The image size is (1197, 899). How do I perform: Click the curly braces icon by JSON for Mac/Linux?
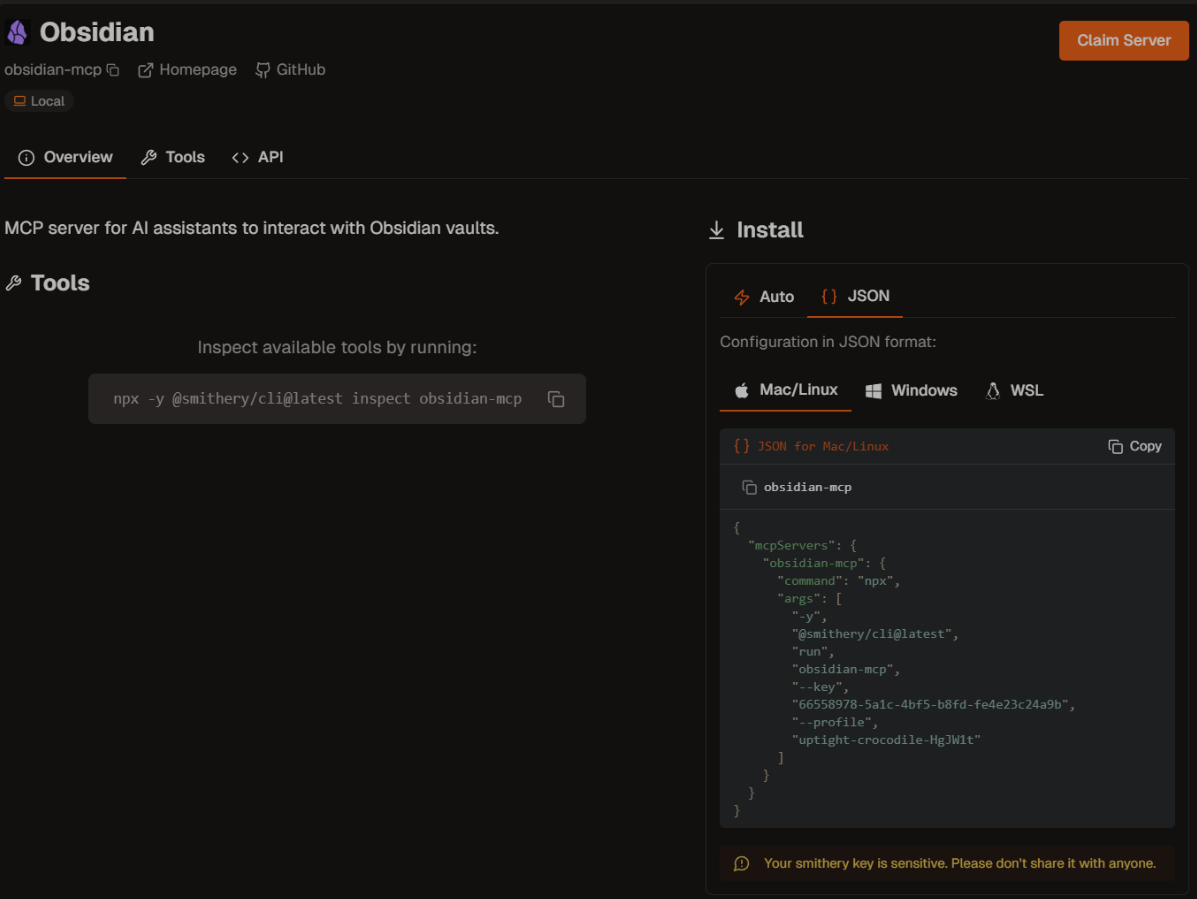pyautogui.click(x=741, y=446)
